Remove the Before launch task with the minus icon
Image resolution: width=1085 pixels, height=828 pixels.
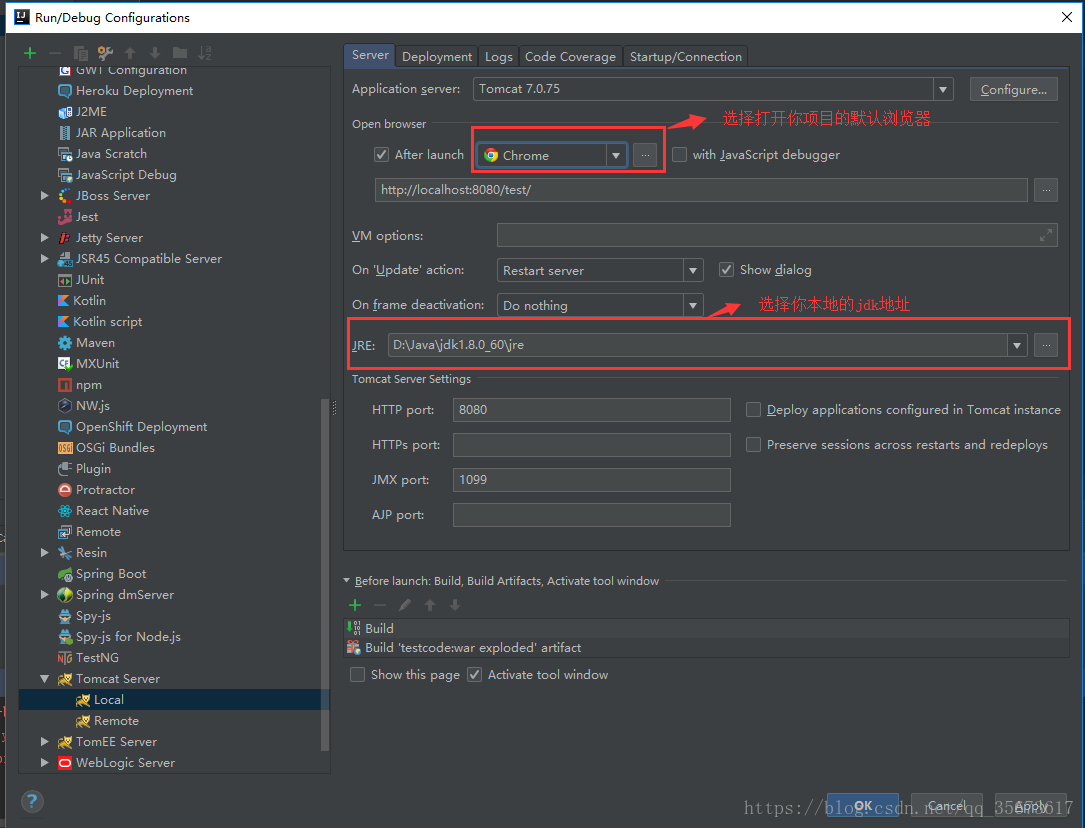(x=380, y=605)
